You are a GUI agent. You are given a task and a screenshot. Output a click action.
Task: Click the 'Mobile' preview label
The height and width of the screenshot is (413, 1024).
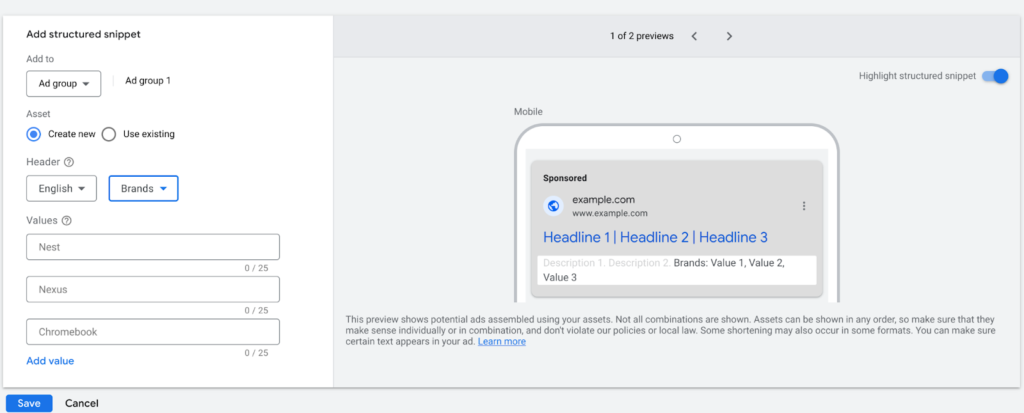pos(528,112)
